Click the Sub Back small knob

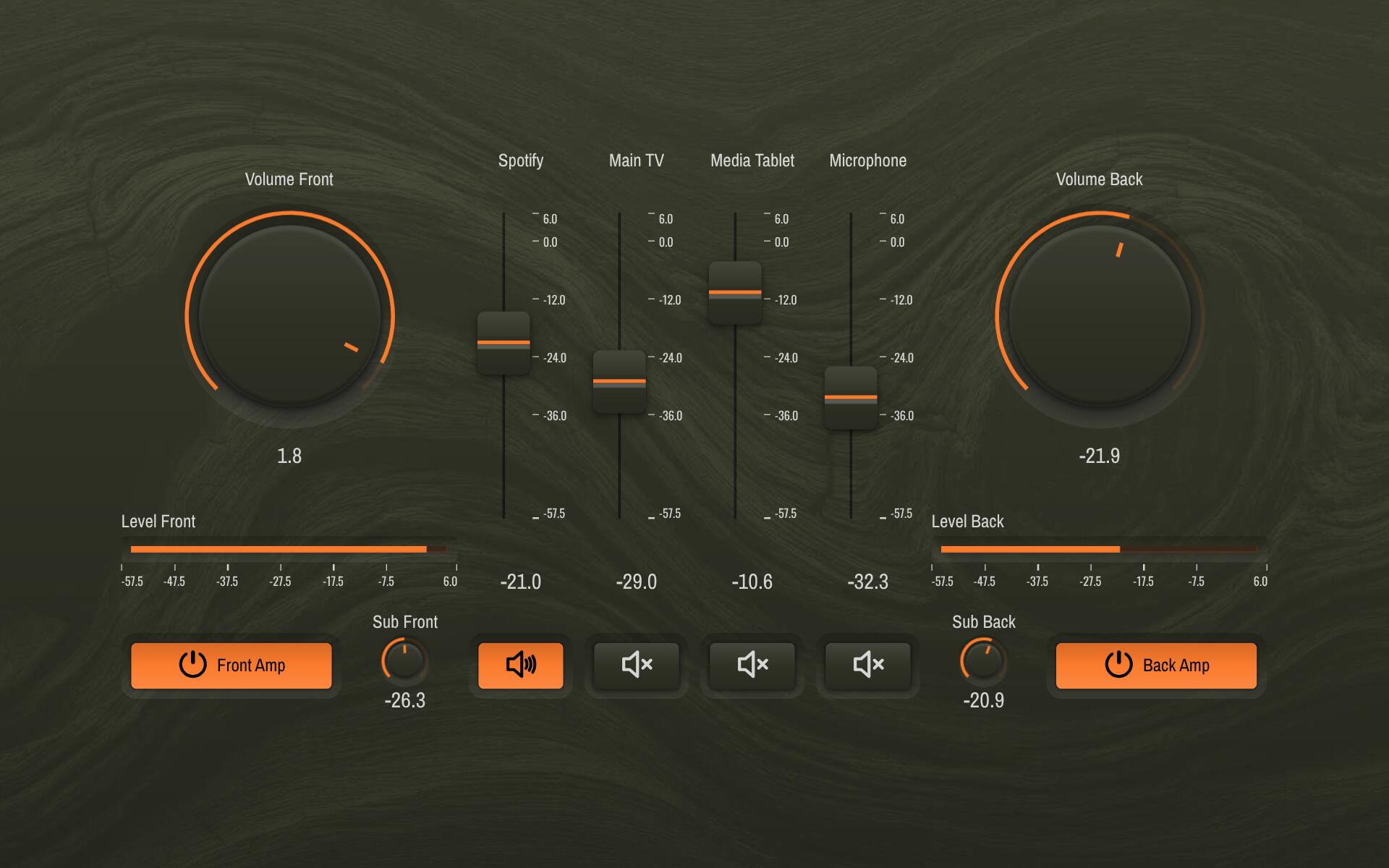pos(983,661)
